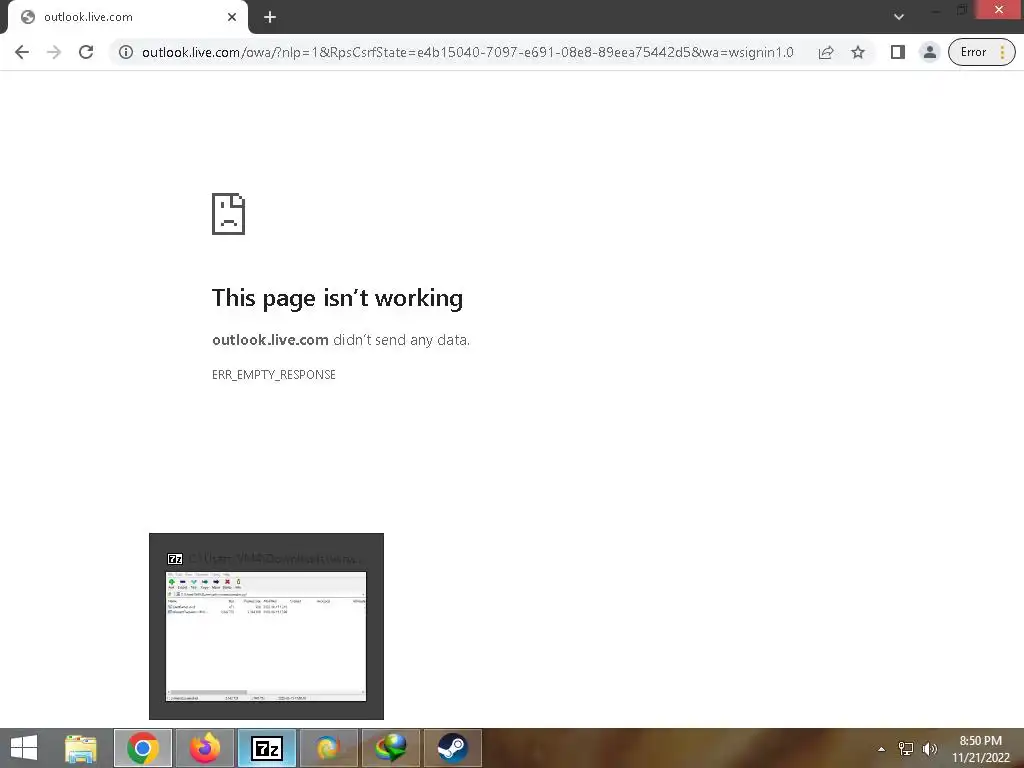
Task: Open Microsoft Edge from the taskbar
Action: pyautogui.click(x=328, y=748)
